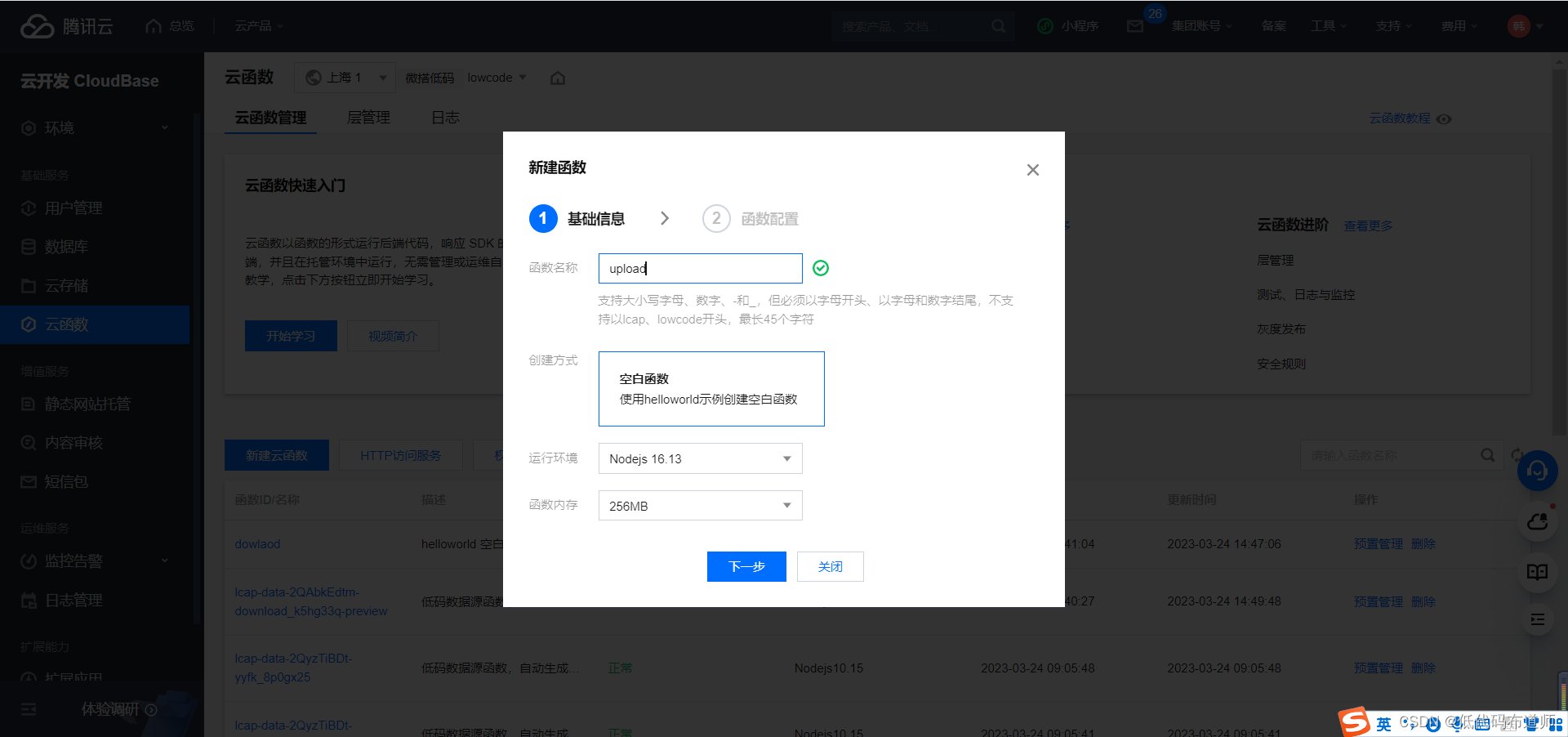Select 云函数 in sidebar
This screenshot has width=1568, height=737.
(95, 324)
